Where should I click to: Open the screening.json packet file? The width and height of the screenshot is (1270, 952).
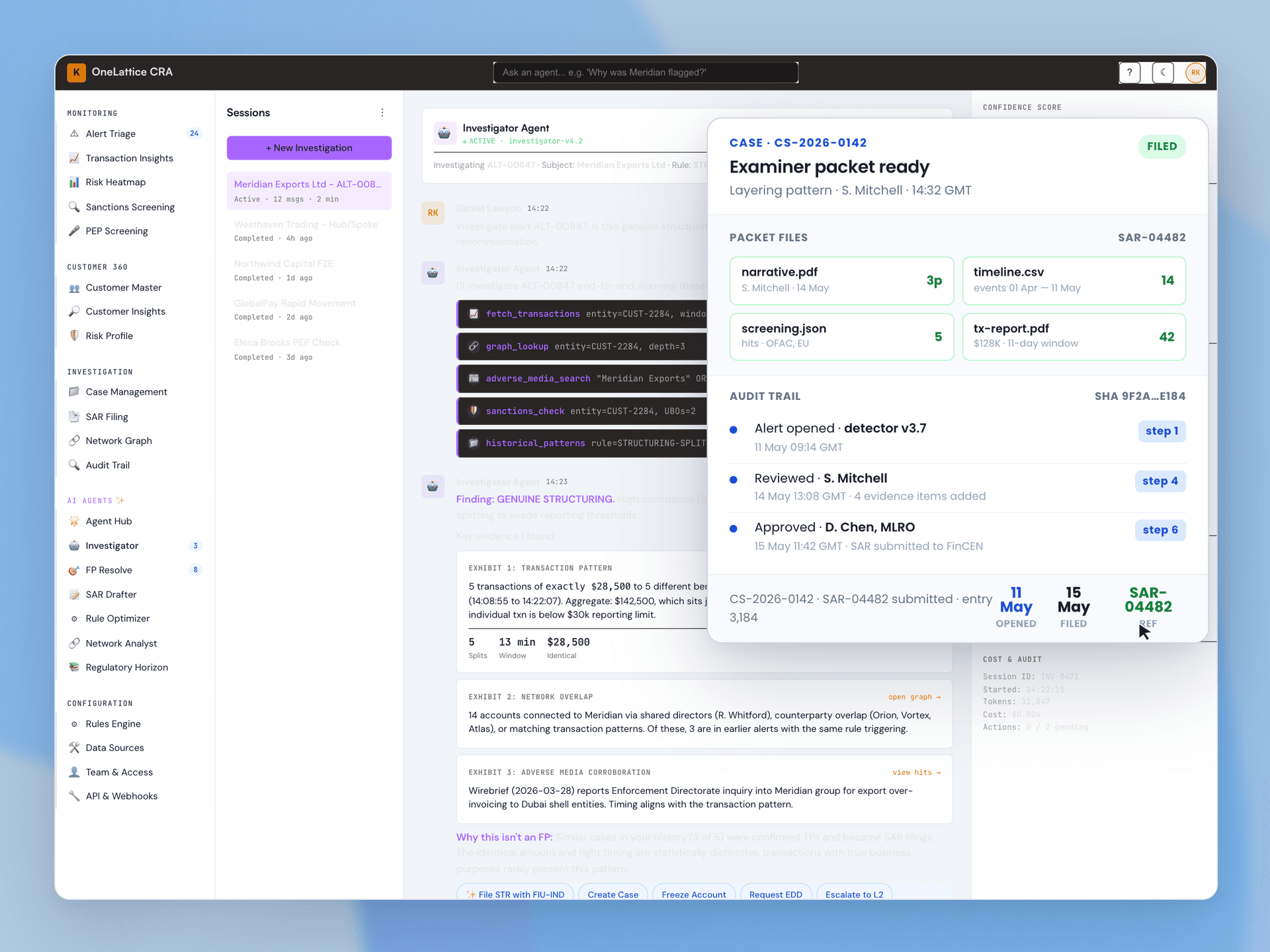(841, 337)
